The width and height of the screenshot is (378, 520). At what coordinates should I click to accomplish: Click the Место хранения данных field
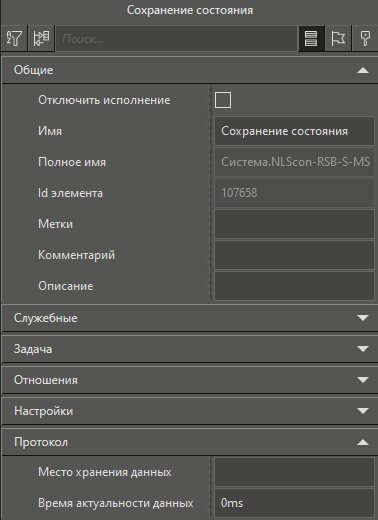[x=294, y=472]
